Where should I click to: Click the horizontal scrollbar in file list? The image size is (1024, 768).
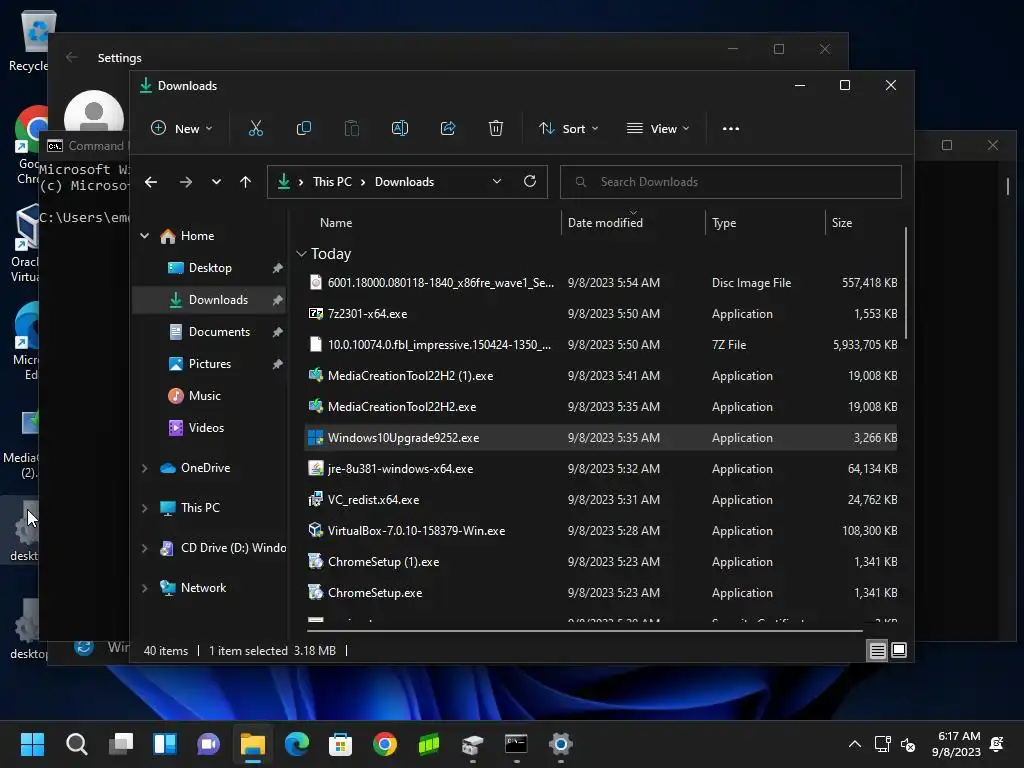pyautogui.click(x=584, y=632)
